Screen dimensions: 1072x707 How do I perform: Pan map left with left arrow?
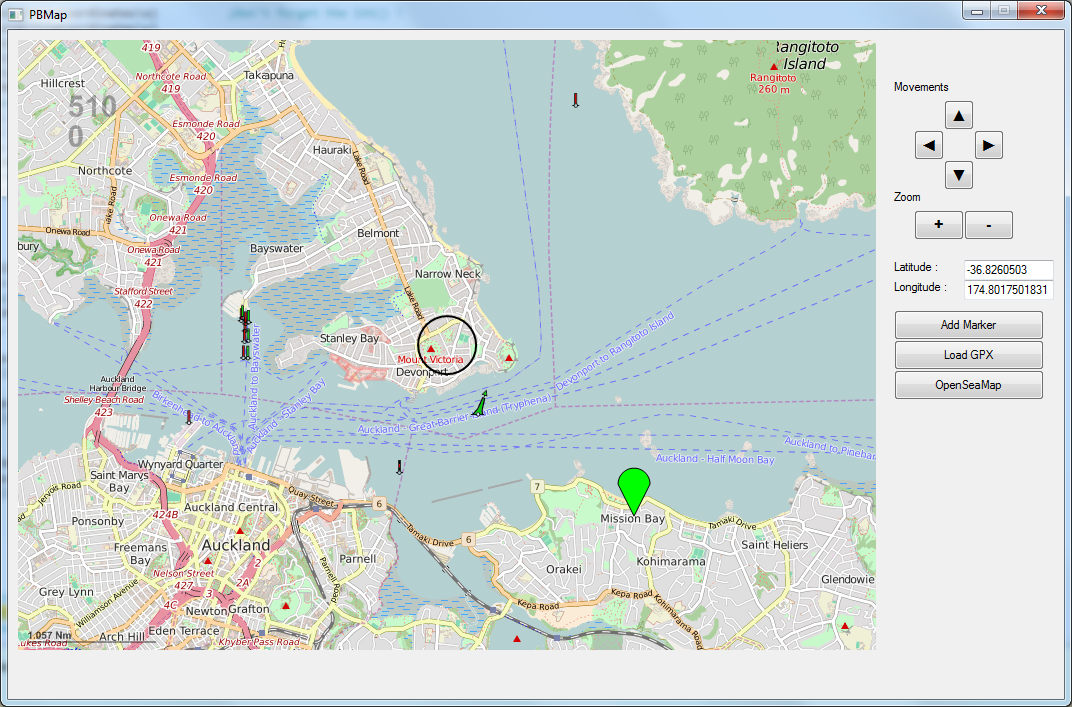(928, 146)
